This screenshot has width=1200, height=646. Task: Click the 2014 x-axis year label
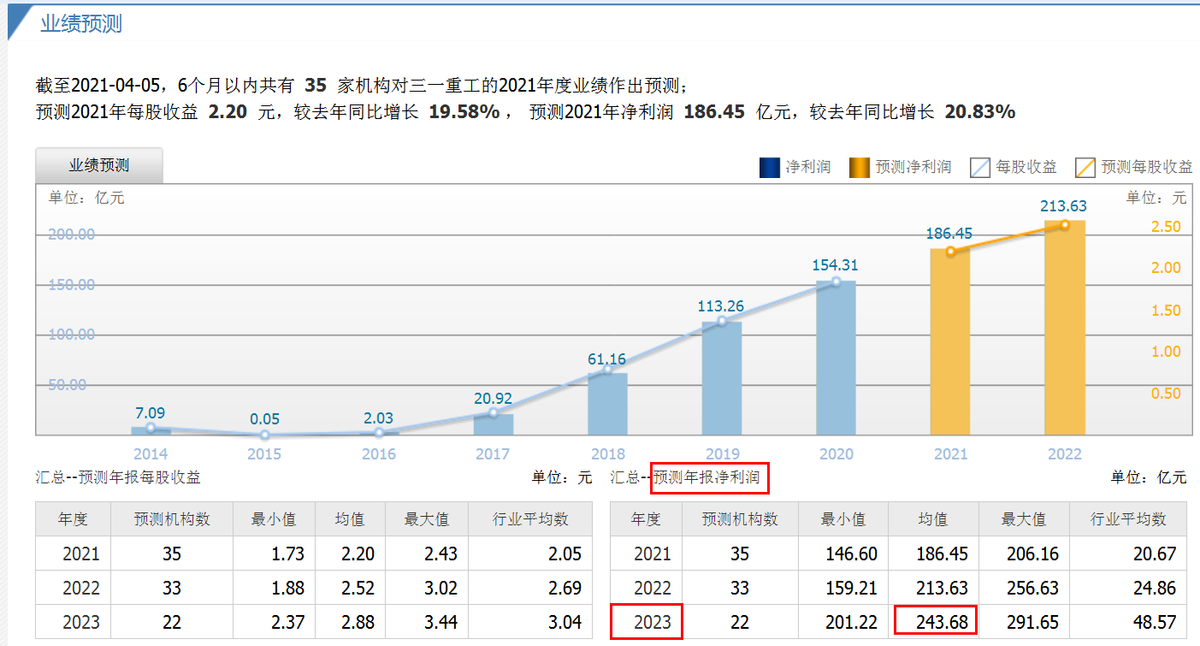151,454
